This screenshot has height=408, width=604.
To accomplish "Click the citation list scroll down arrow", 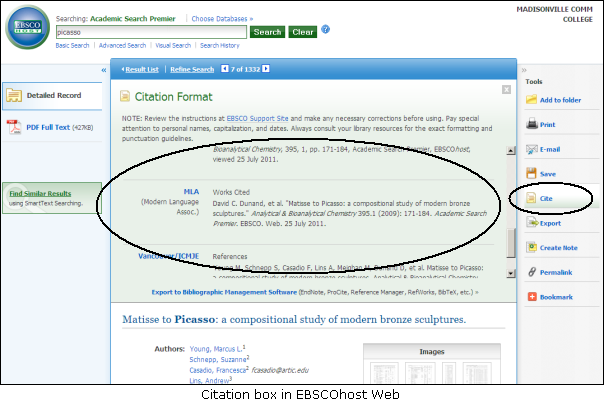I will pyautogui.click(x=511, y=273).
